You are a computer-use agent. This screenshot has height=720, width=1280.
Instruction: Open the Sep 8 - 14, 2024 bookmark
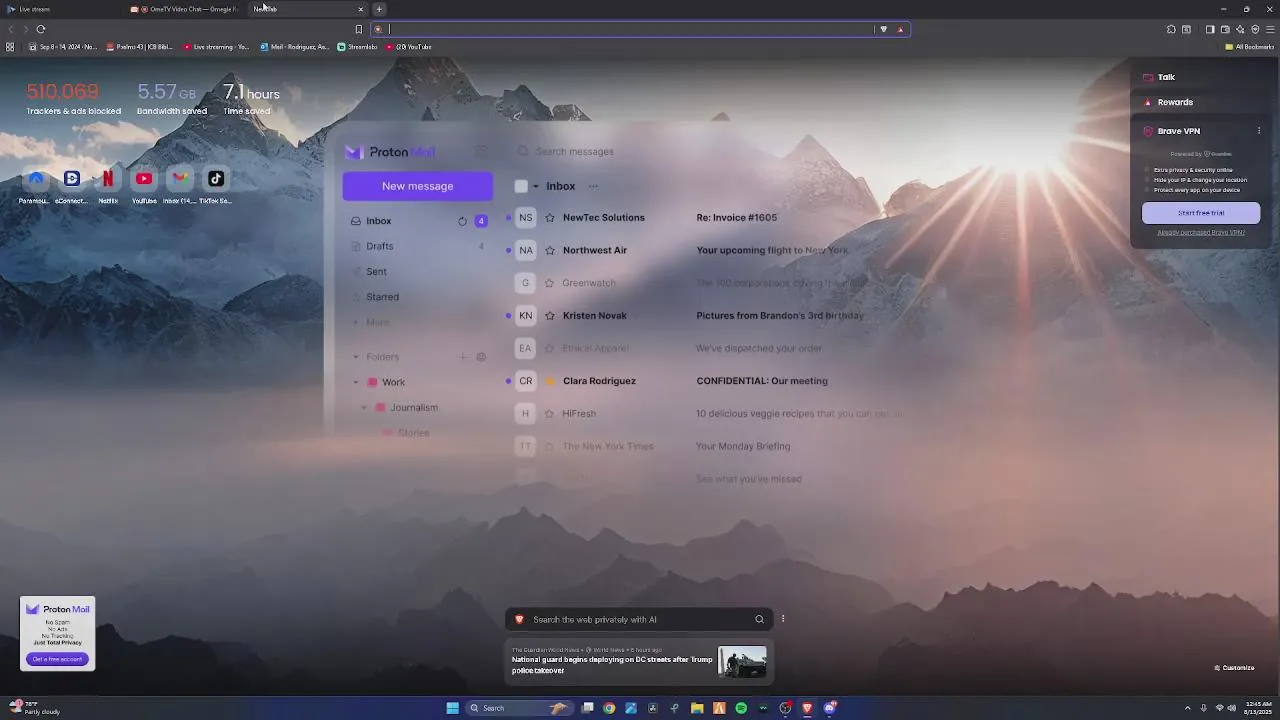coord(63,47)
